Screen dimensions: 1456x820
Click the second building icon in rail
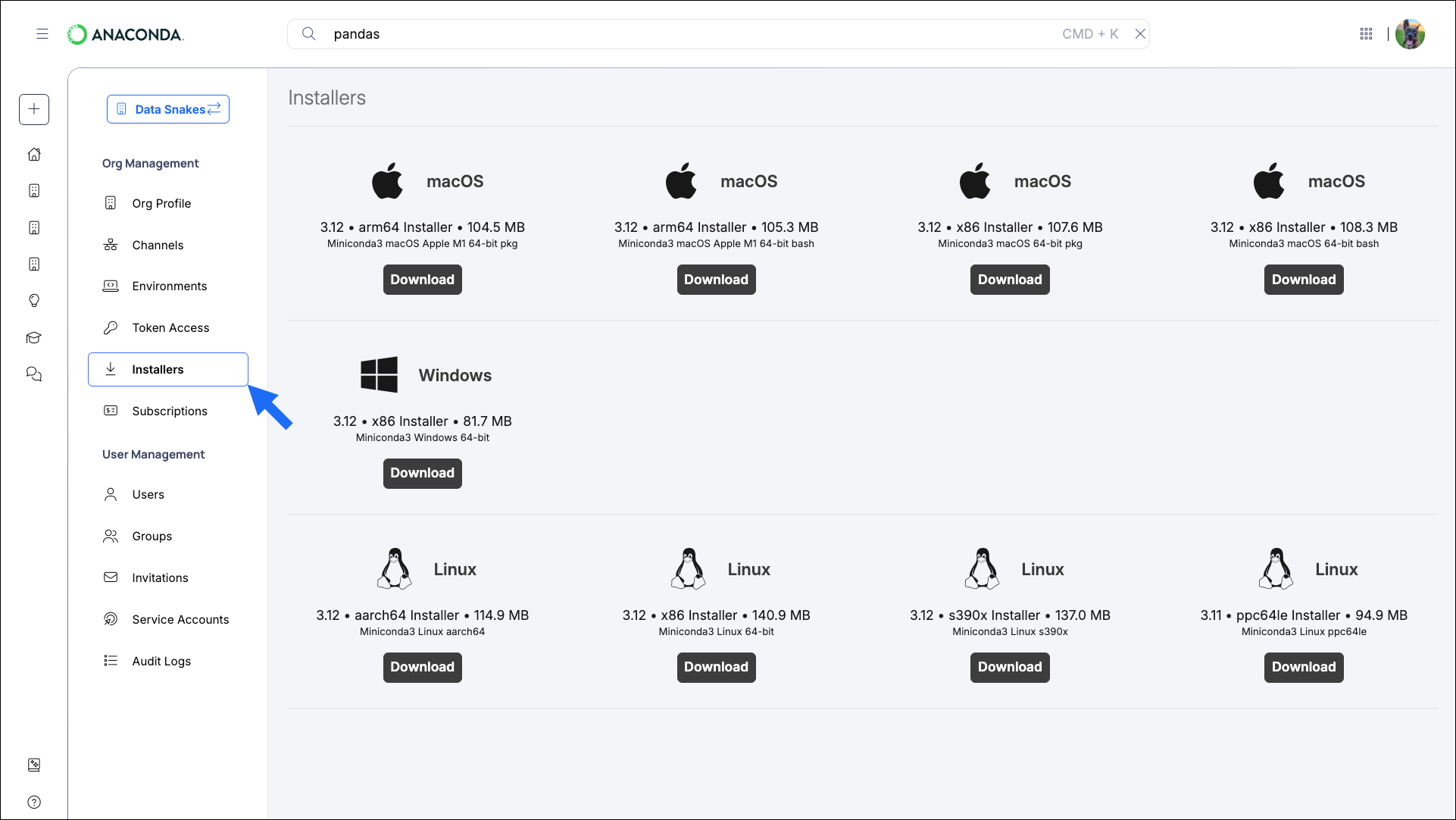pyautogui.click(x=34, y=227)
